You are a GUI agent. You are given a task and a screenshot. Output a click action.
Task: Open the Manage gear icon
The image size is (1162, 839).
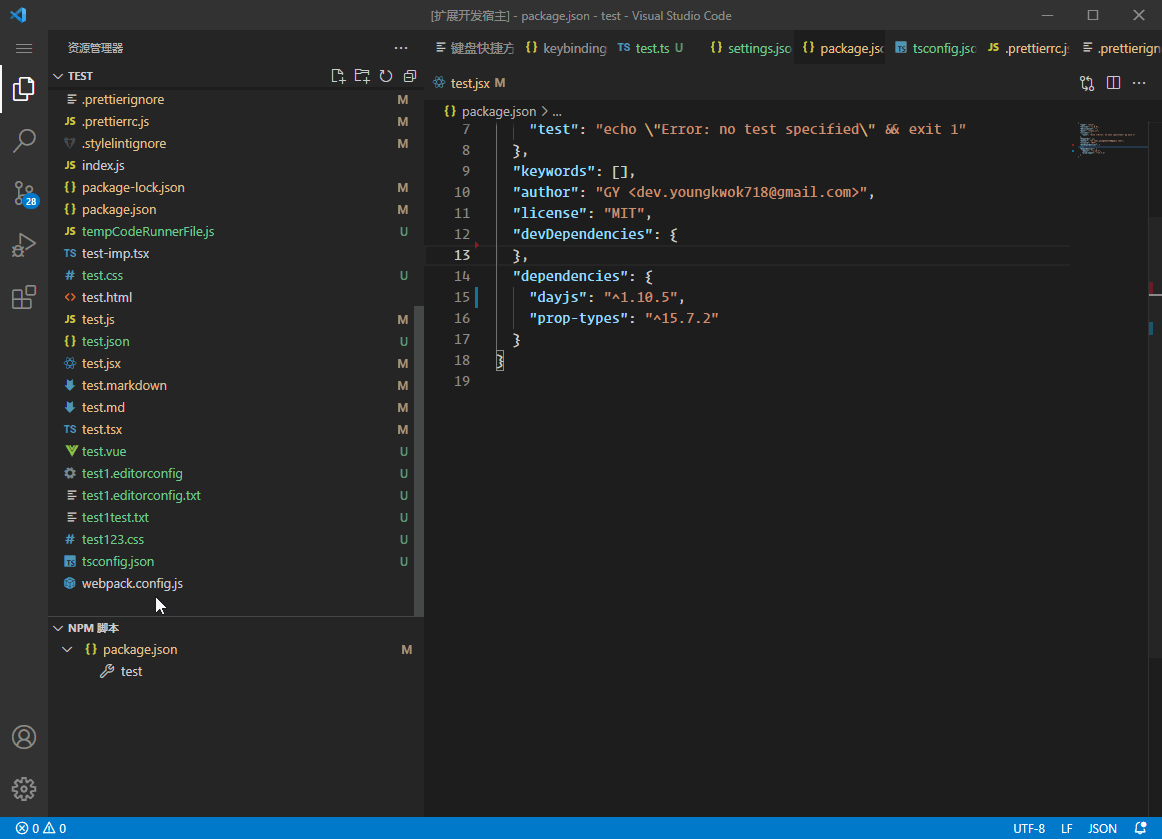pyautogui.click(x=24, y=789)
